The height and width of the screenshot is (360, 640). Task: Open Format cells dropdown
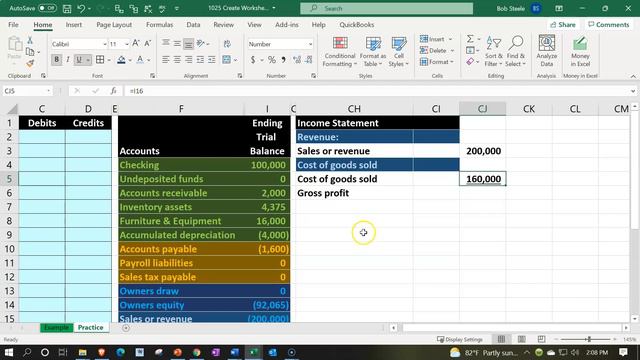[452, 62]
